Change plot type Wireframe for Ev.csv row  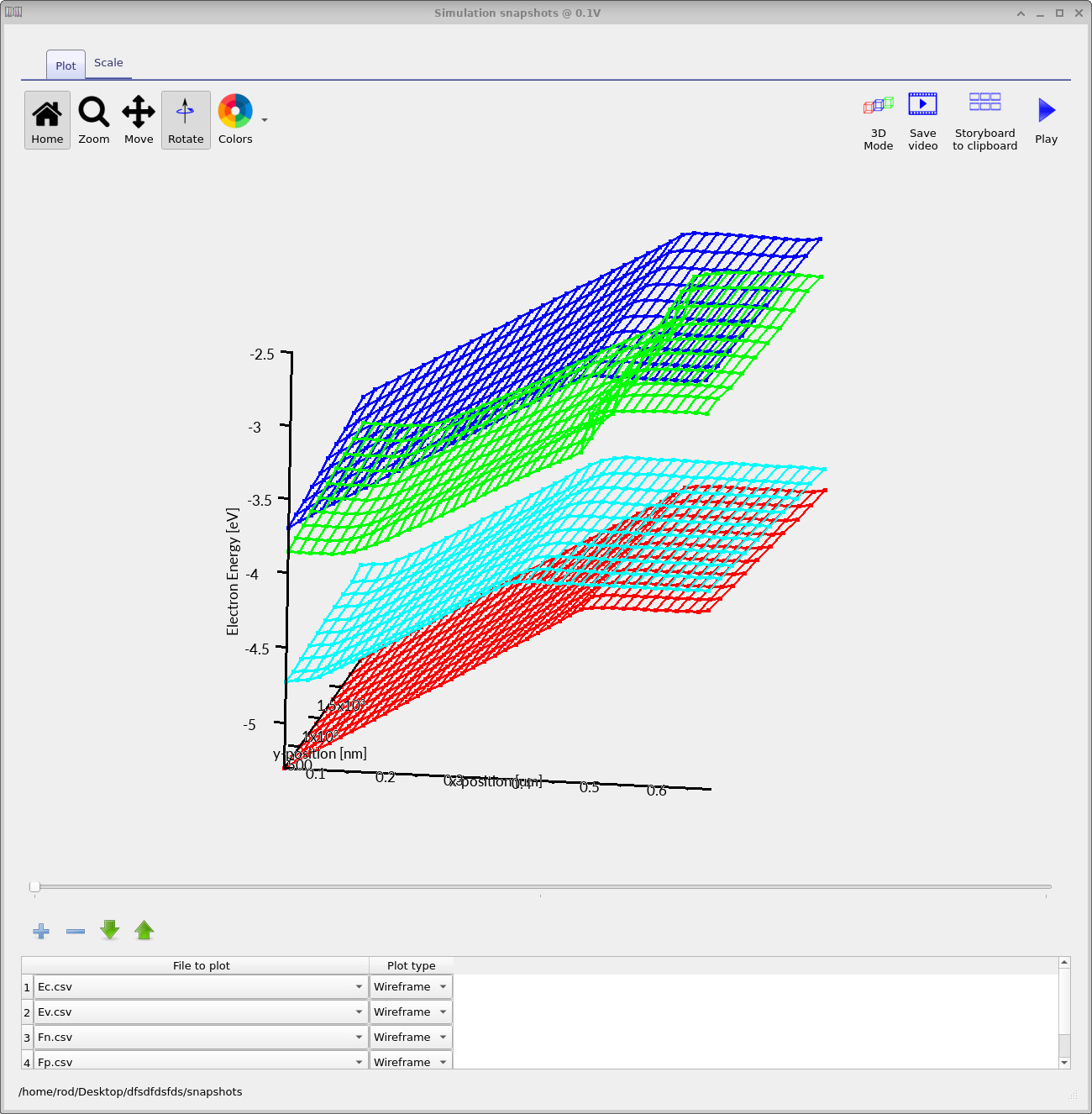[411, 1012]
